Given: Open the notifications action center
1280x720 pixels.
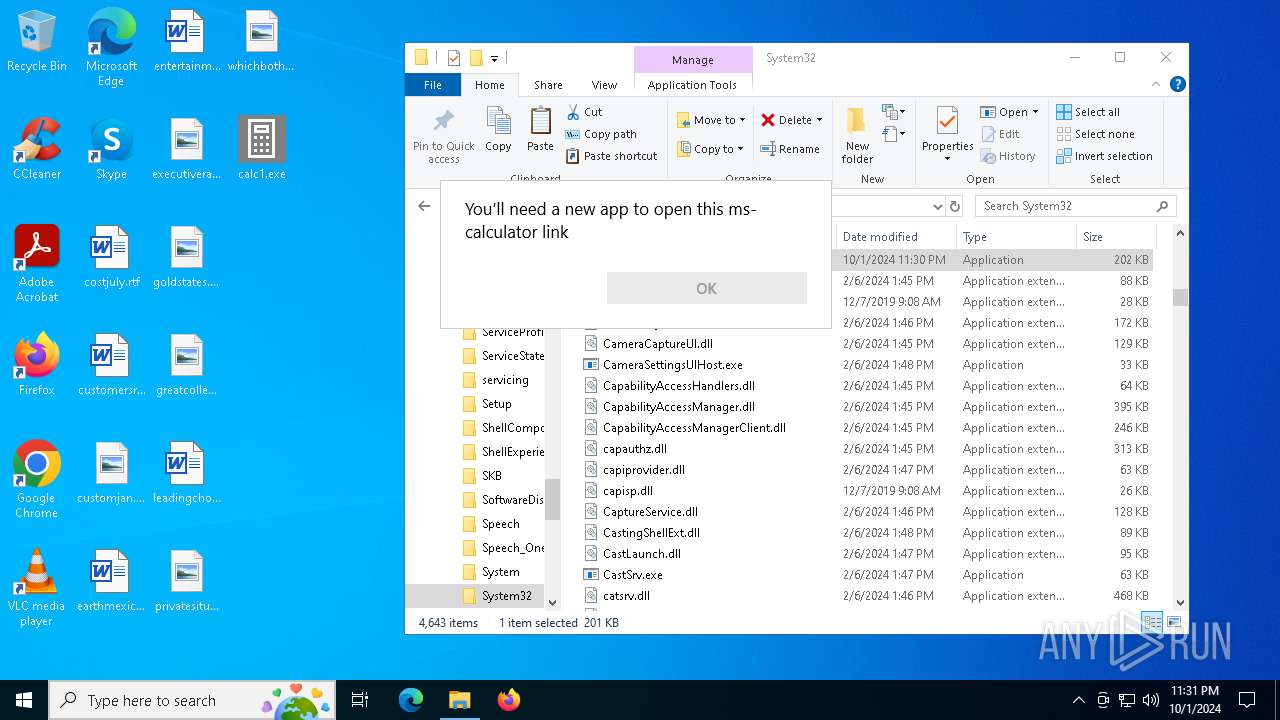Looking at the screenshot, I should pyautogui.click(x=1247, y=700).
